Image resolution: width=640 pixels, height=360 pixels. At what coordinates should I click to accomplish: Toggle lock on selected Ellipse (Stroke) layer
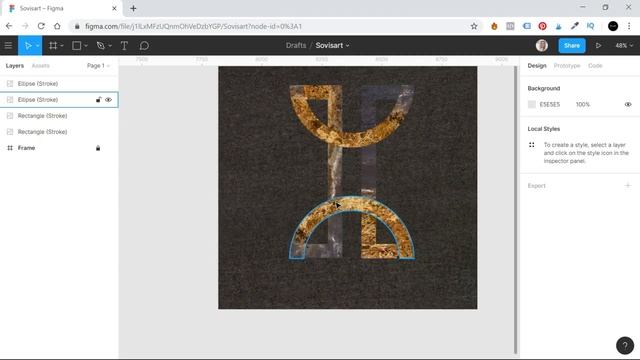pyautogui.click(x=98, y=100)
